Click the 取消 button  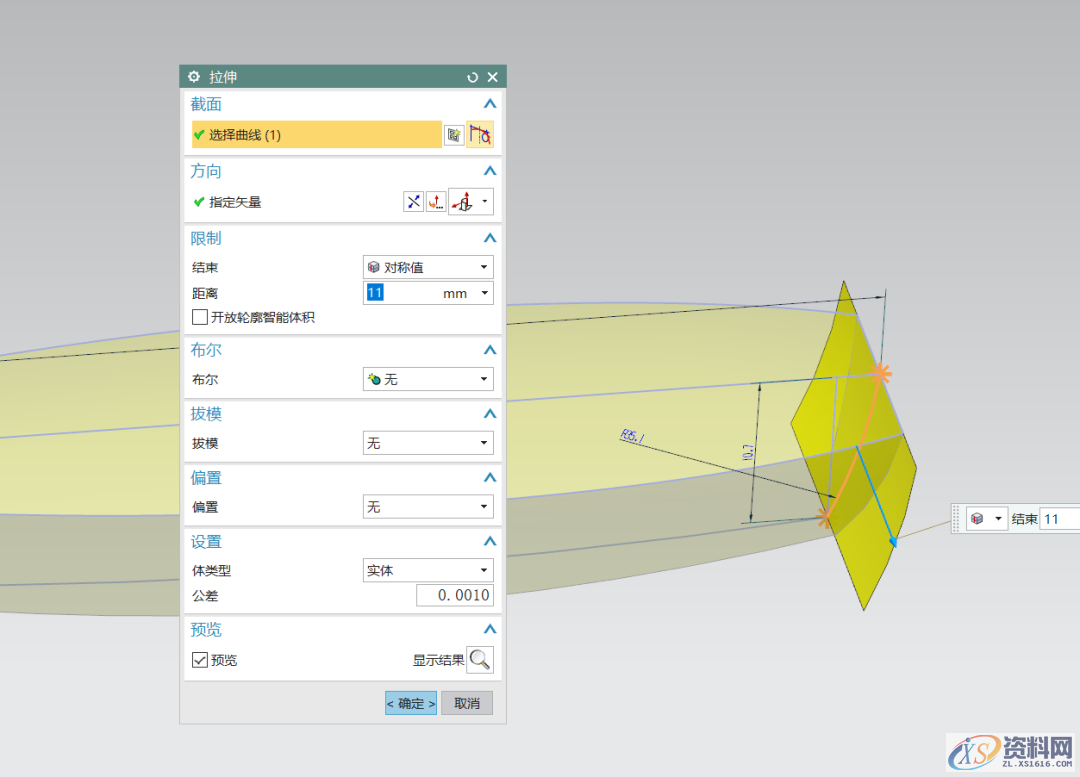coord(467,703)
